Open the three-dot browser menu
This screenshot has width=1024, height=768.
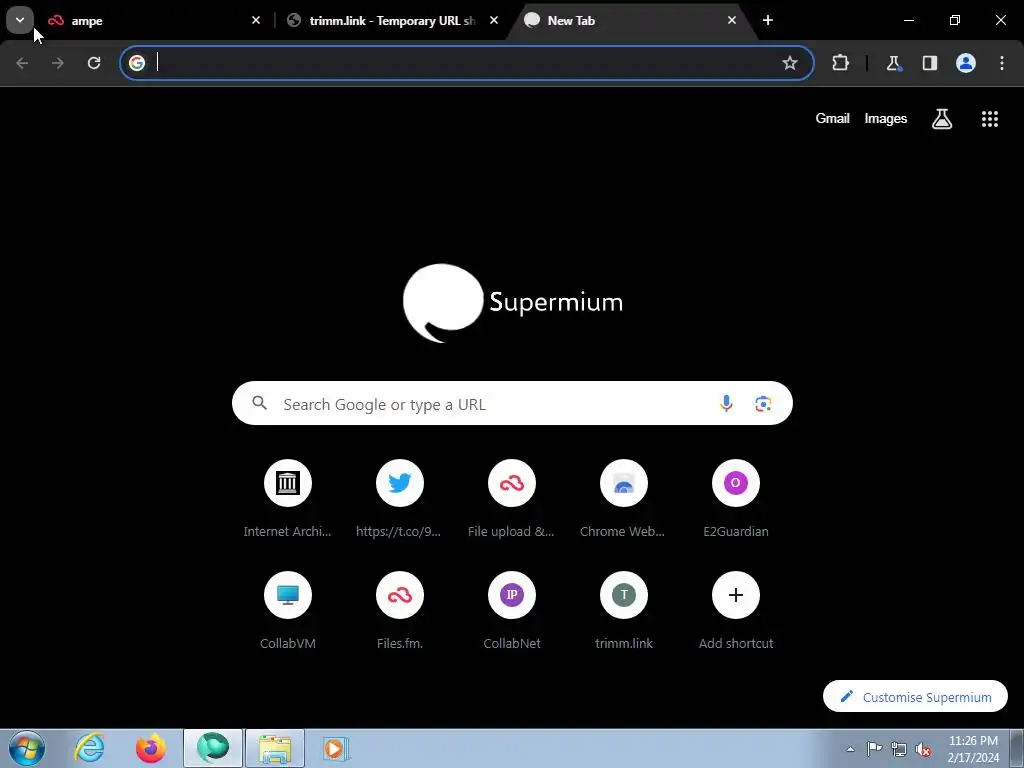tap(1002, 63)
